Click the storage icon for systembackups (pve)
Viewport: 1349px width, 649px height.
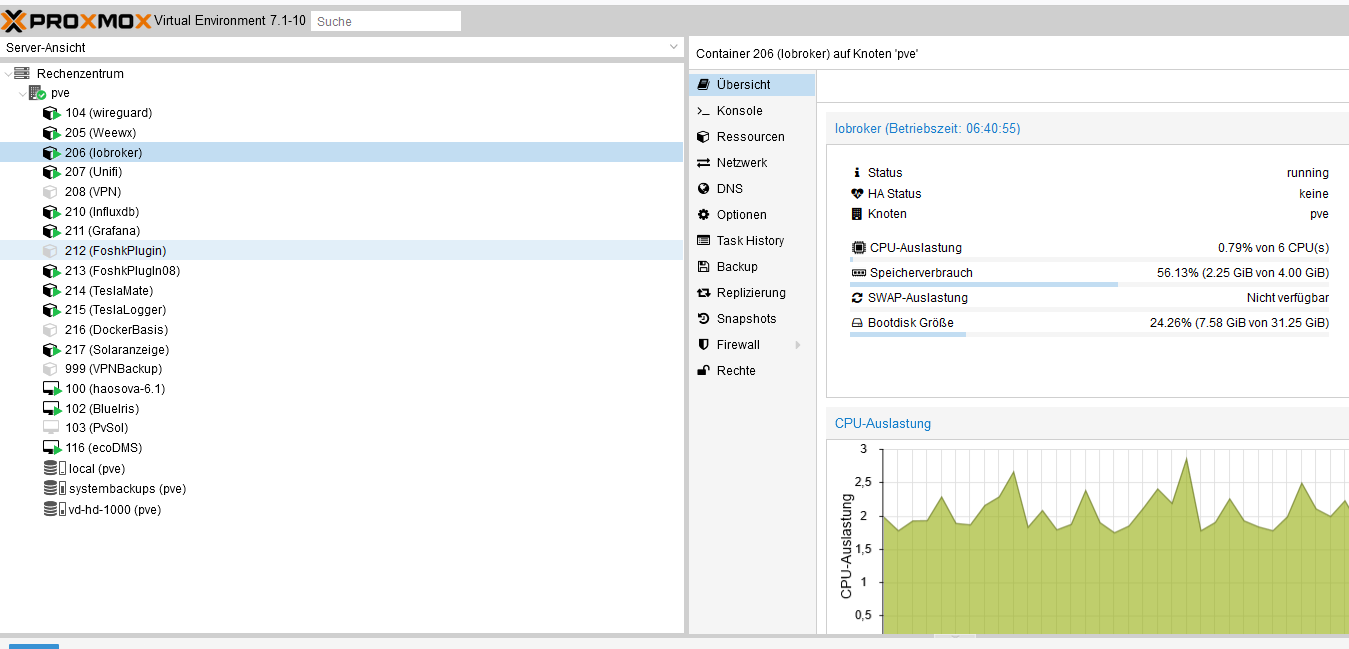54,489
